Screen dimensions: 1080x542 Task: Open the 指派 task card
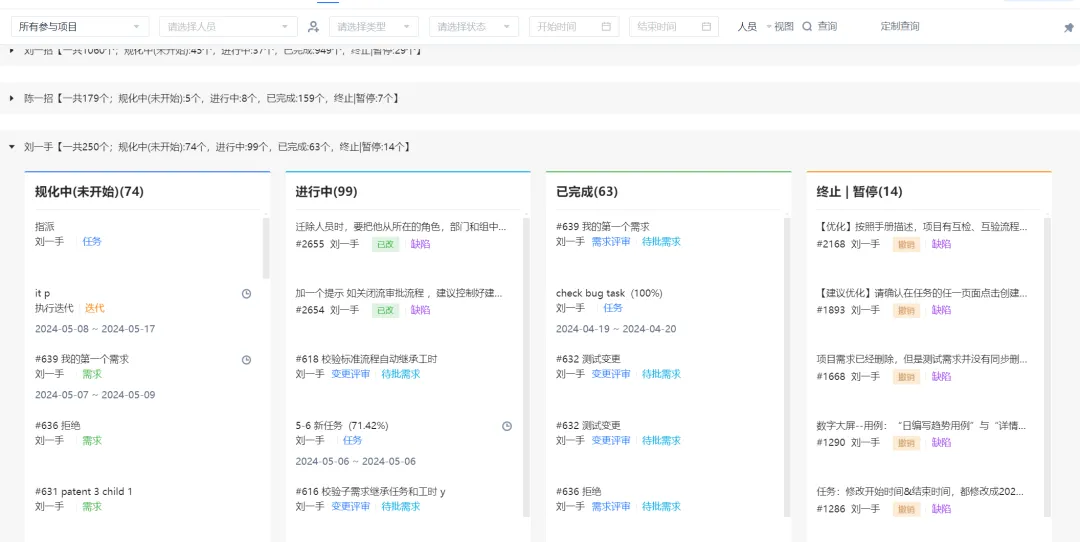click(45, 227)
